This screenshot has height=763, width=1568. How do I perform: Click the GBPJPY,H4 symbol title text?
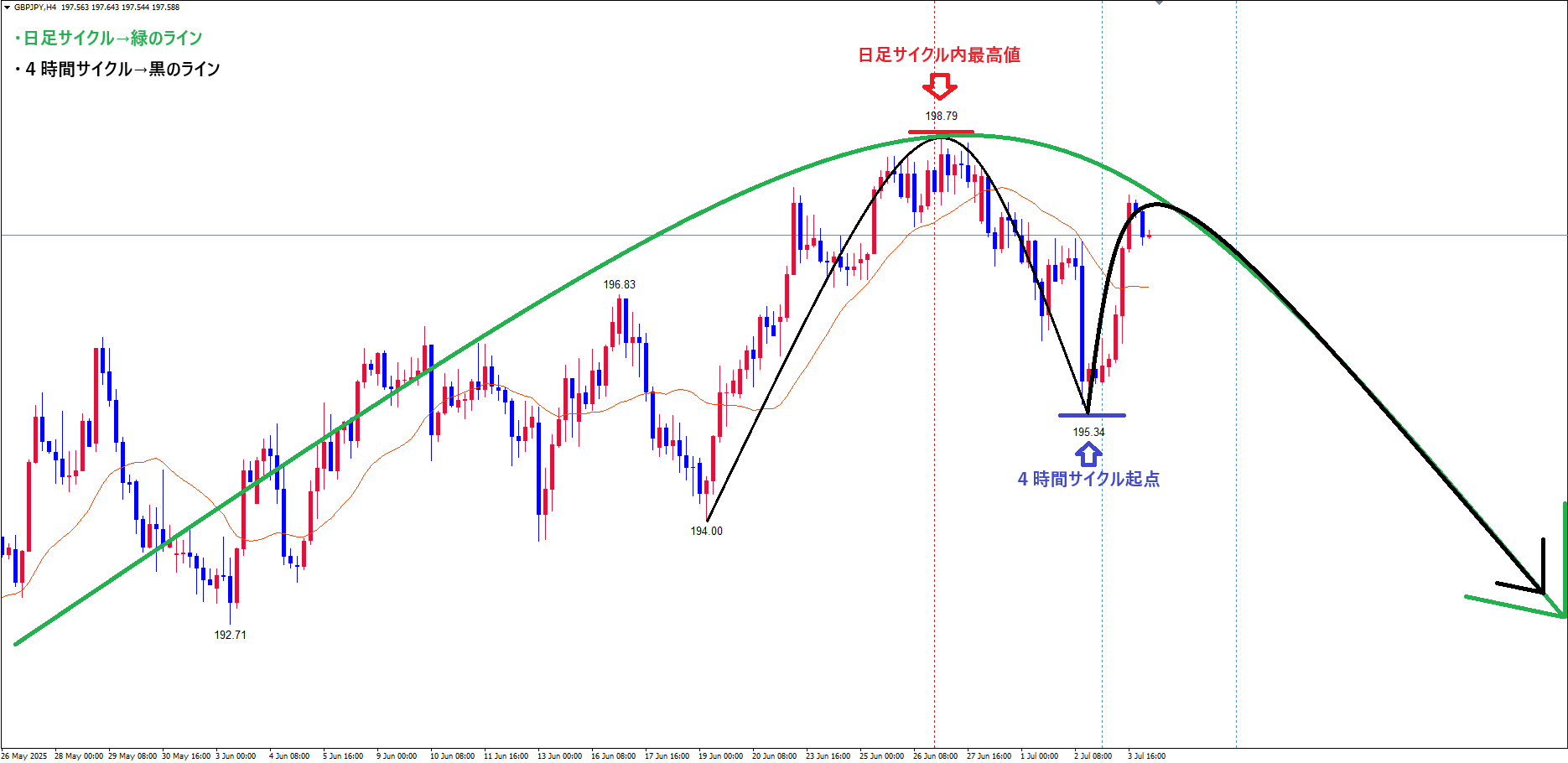pos(35,7)
